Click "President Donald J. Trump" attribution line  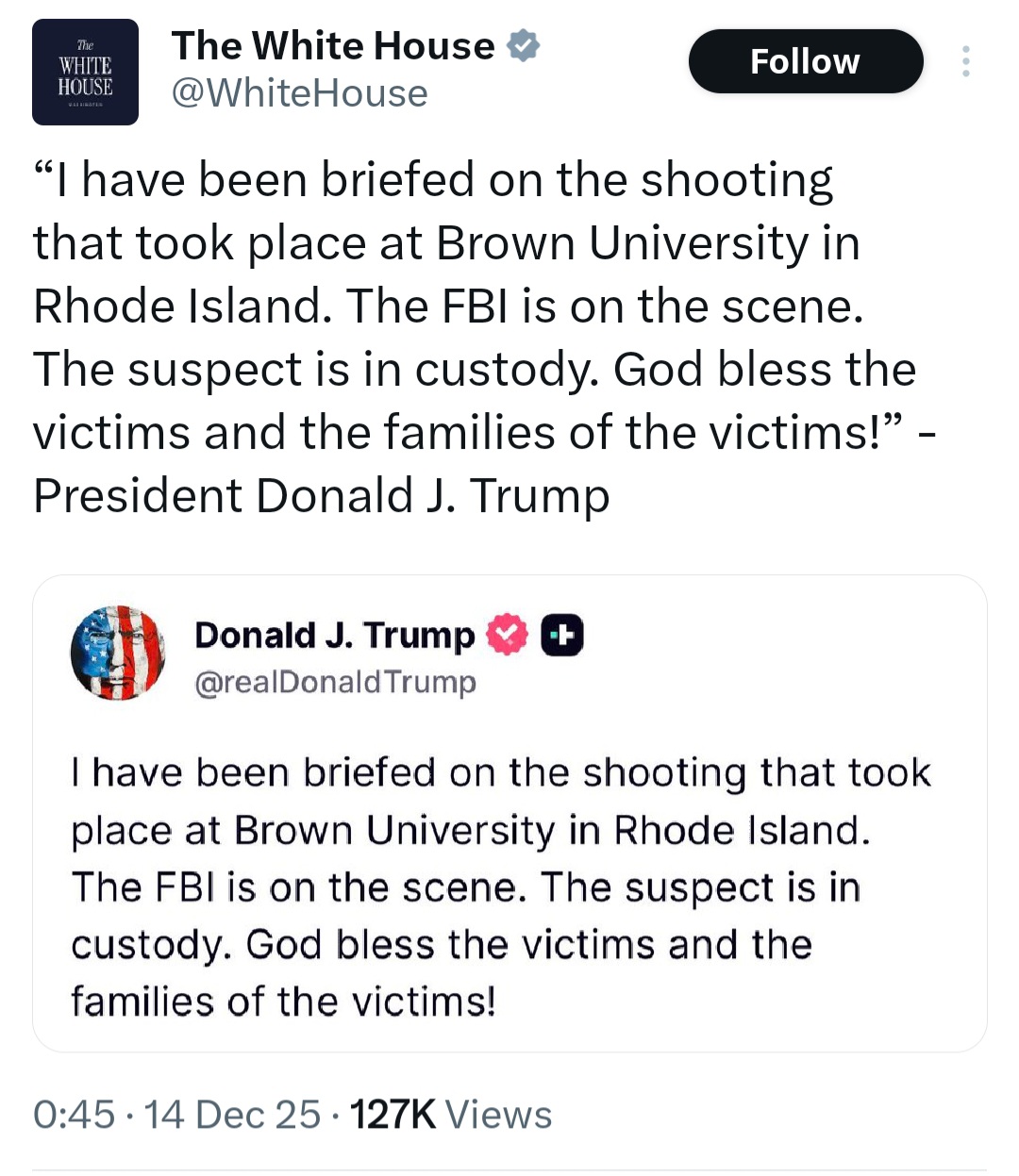point(321,496)
